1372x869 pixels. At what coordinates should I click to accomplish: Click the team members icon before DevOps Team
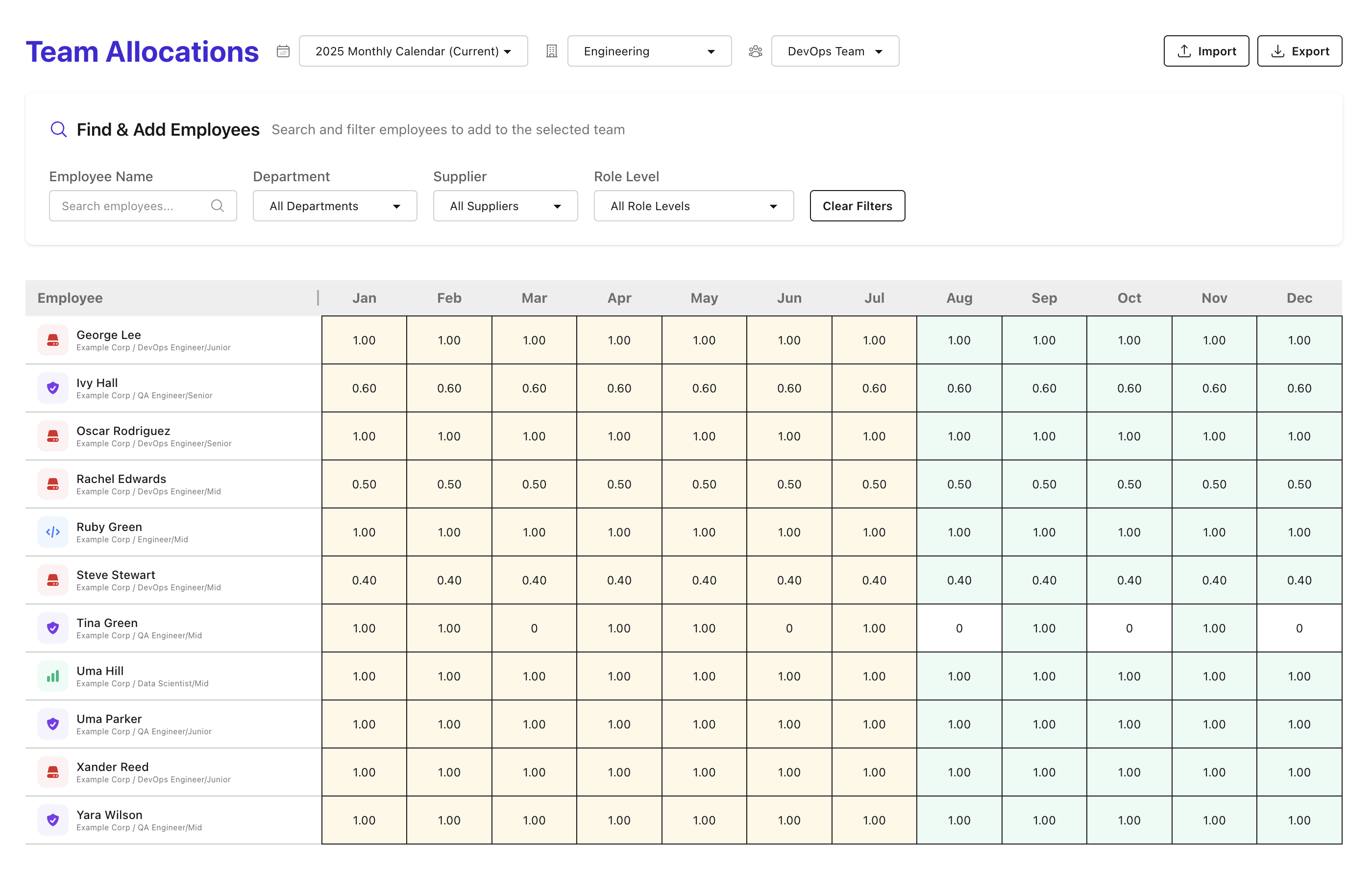point(755,50)
